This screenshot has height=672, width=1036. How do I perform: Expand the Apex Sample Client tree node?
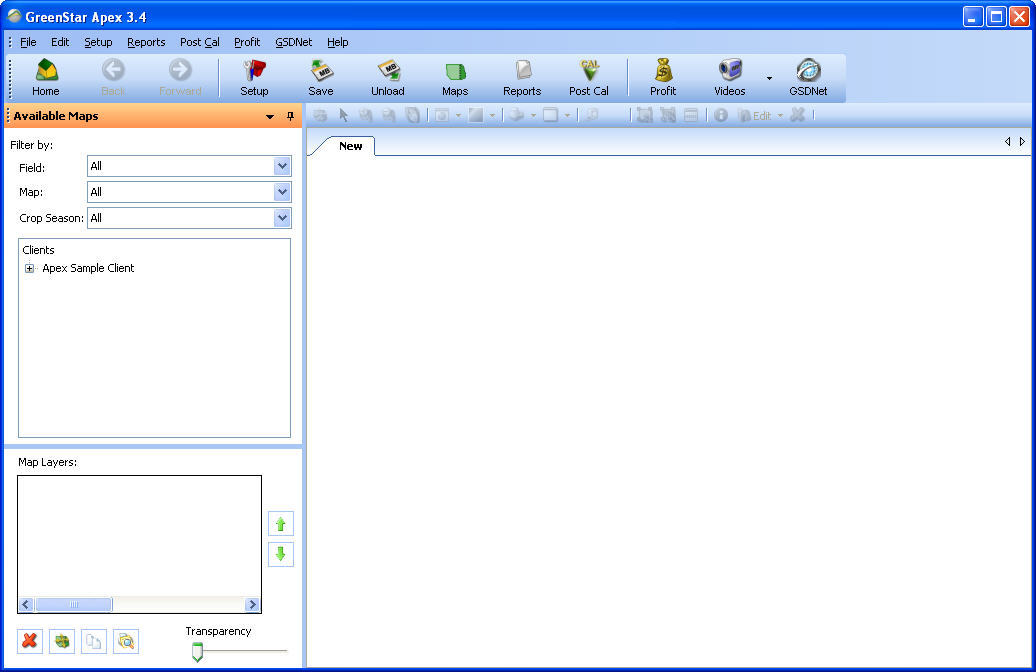click(x=30, y=268)
